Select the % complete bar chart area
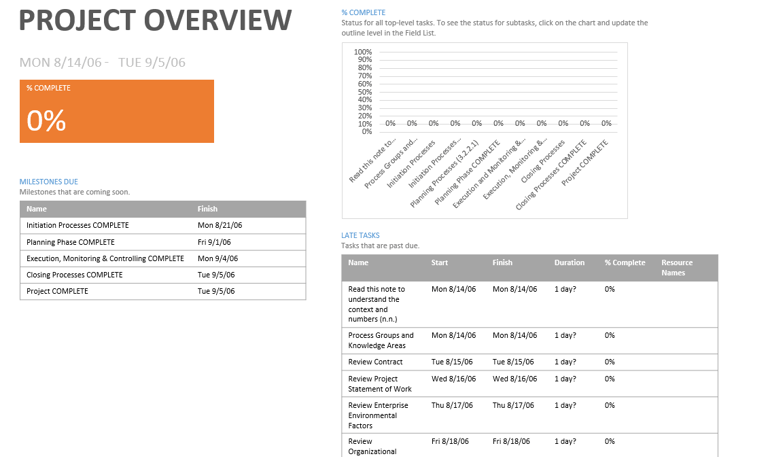This screenshot has width=768, height=457. coord(484,130)
